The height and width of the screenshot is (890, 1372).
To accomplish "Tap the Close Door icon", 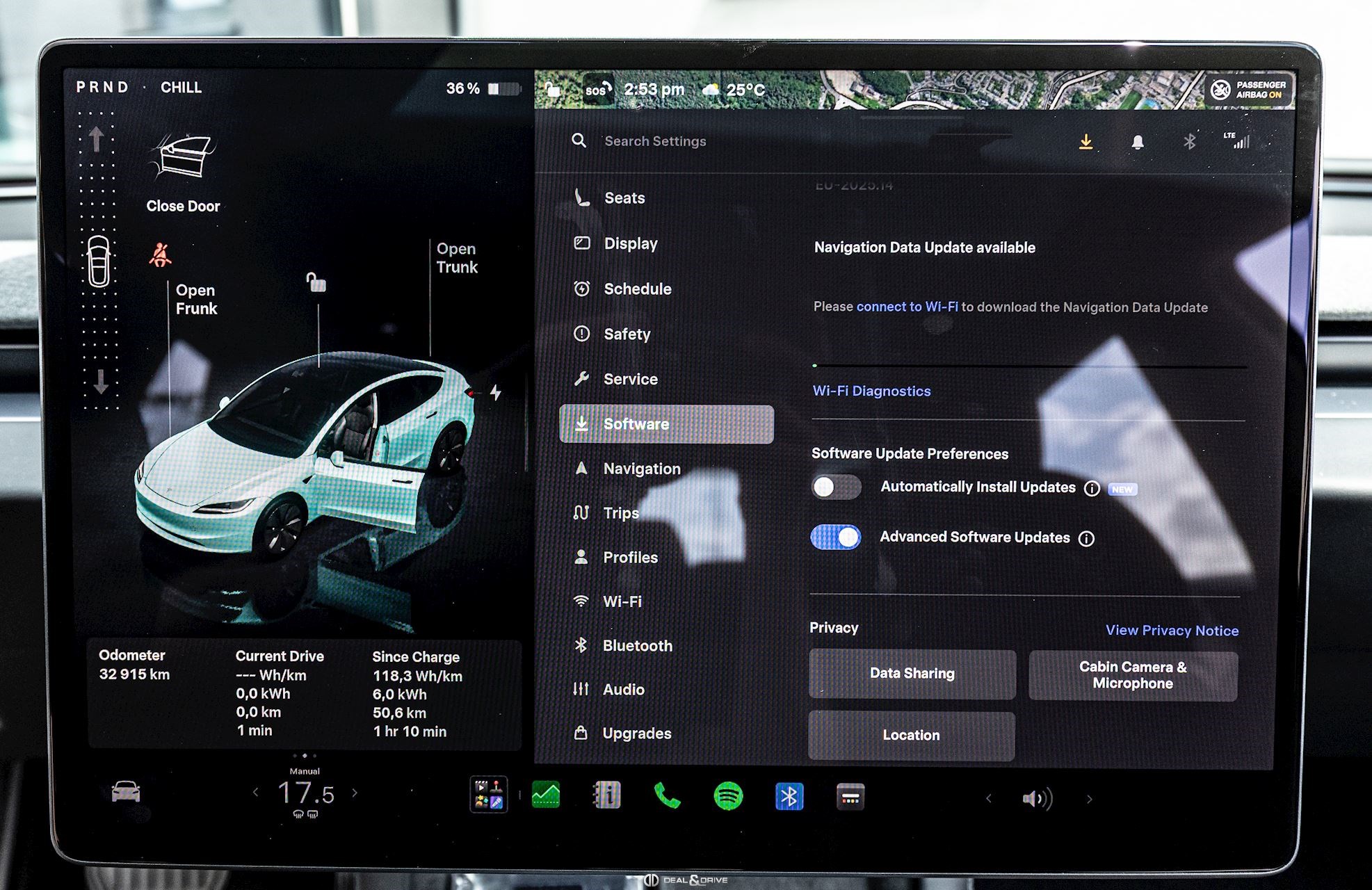I will coord(183,158).
